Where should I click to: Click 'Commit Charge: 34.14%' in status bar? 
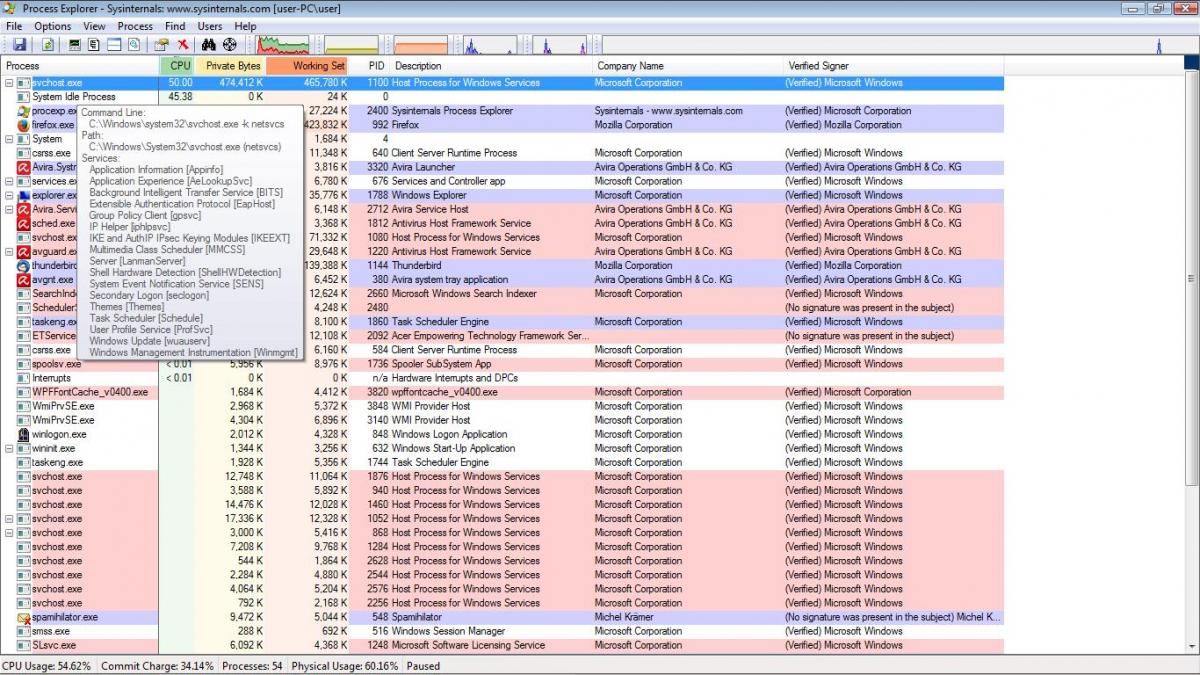pyautogui.click(x=156, y=666)
